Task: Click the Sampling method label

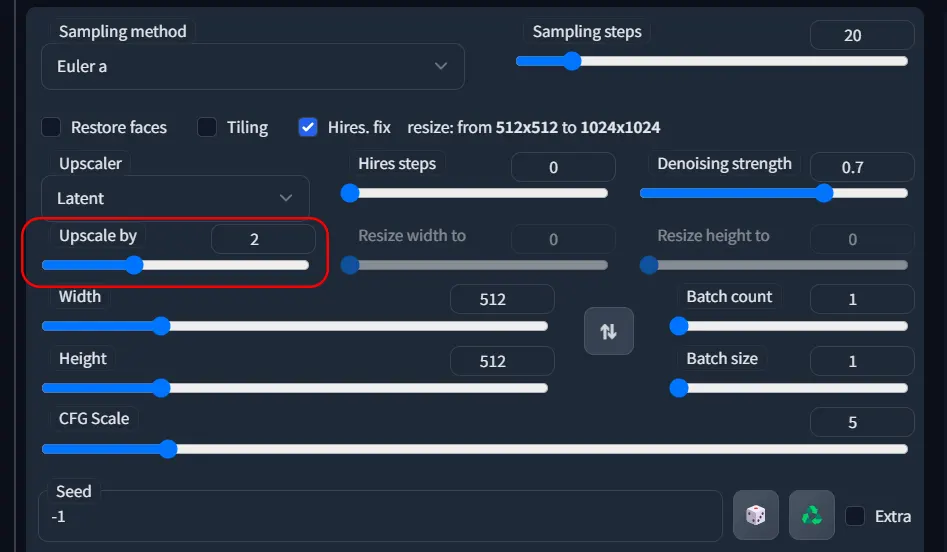Action: [x=123, y=31]
